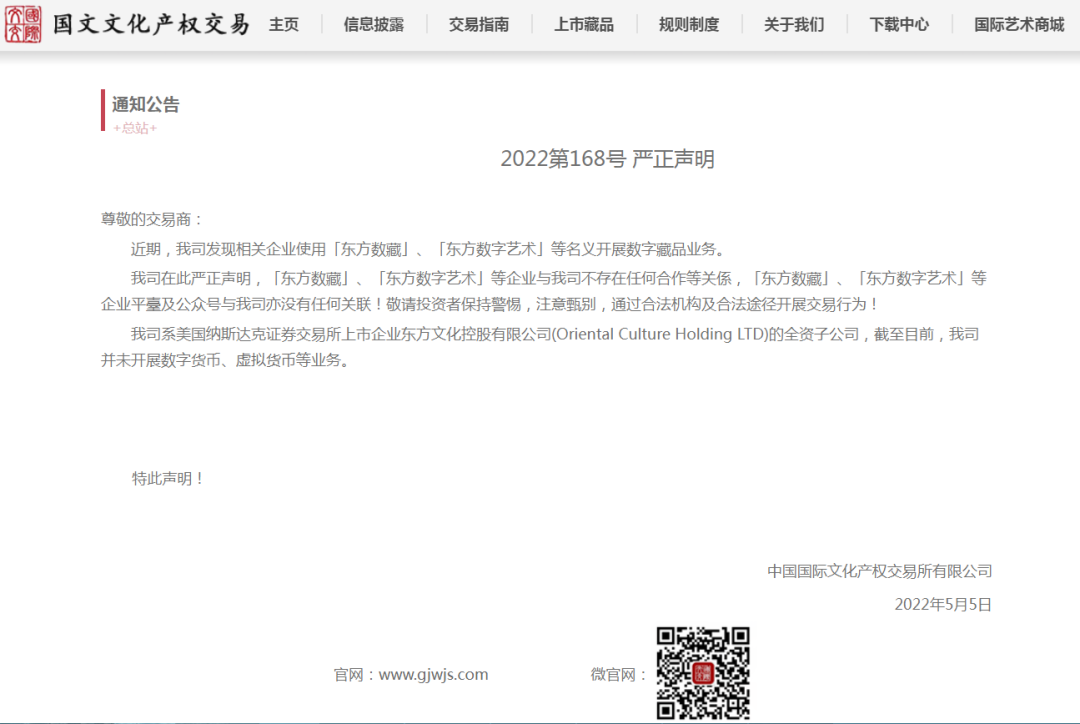This screenshot has width=1080, height=724.
Task: Click the 微官网： label
Action: 619,674
